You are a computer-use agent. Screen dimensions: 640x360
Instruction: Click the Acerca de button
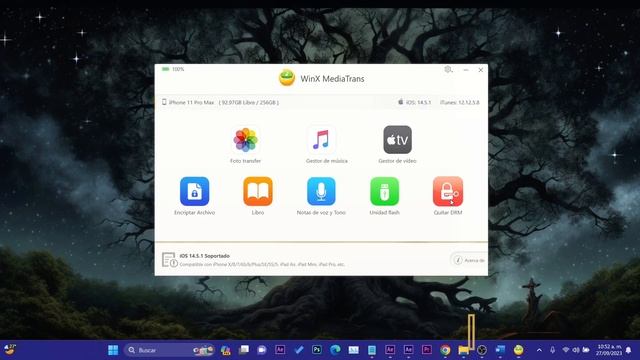[469, 260]
